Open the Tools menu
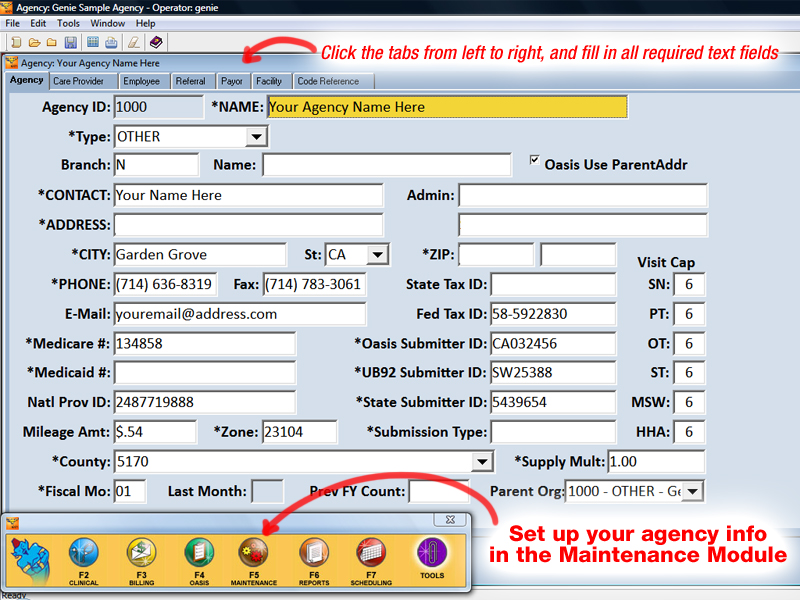 tap(68, 23)
